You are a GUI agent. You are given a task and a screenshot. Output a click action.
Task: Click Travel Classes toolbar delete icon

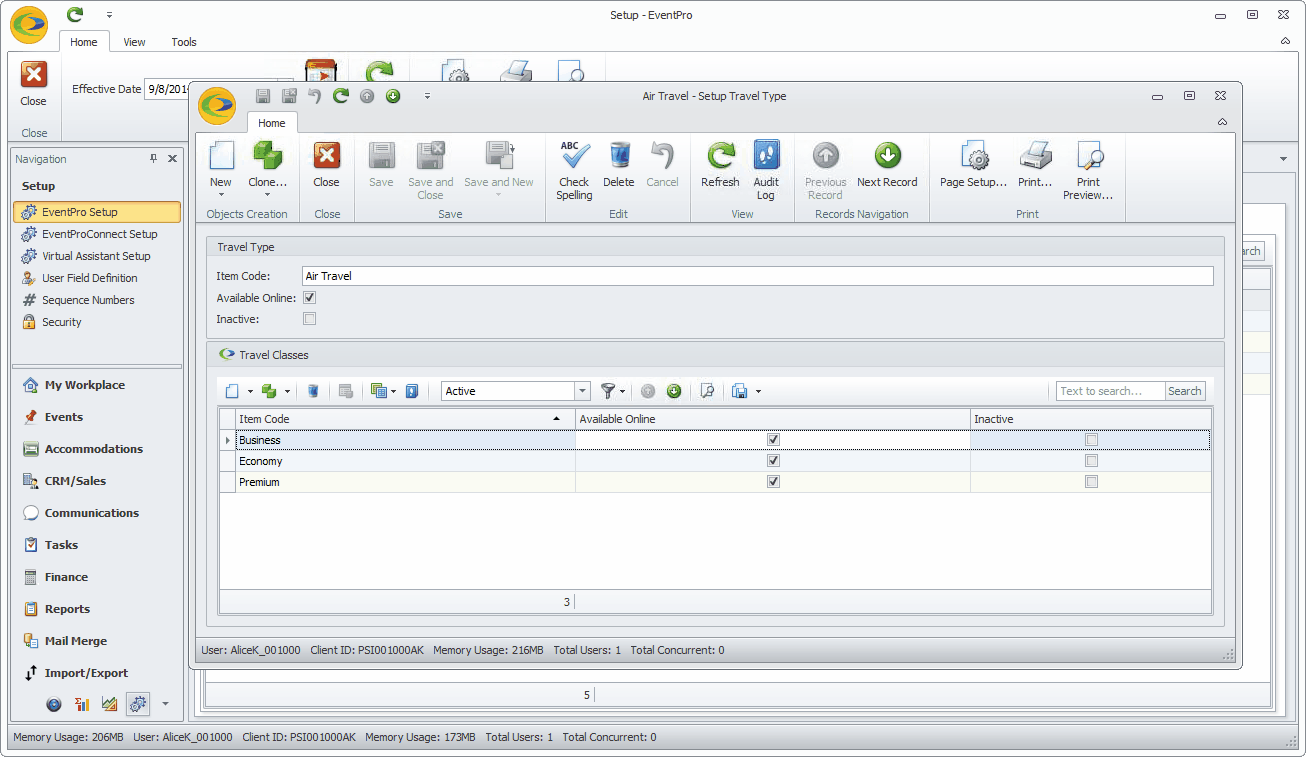(313, 391)
